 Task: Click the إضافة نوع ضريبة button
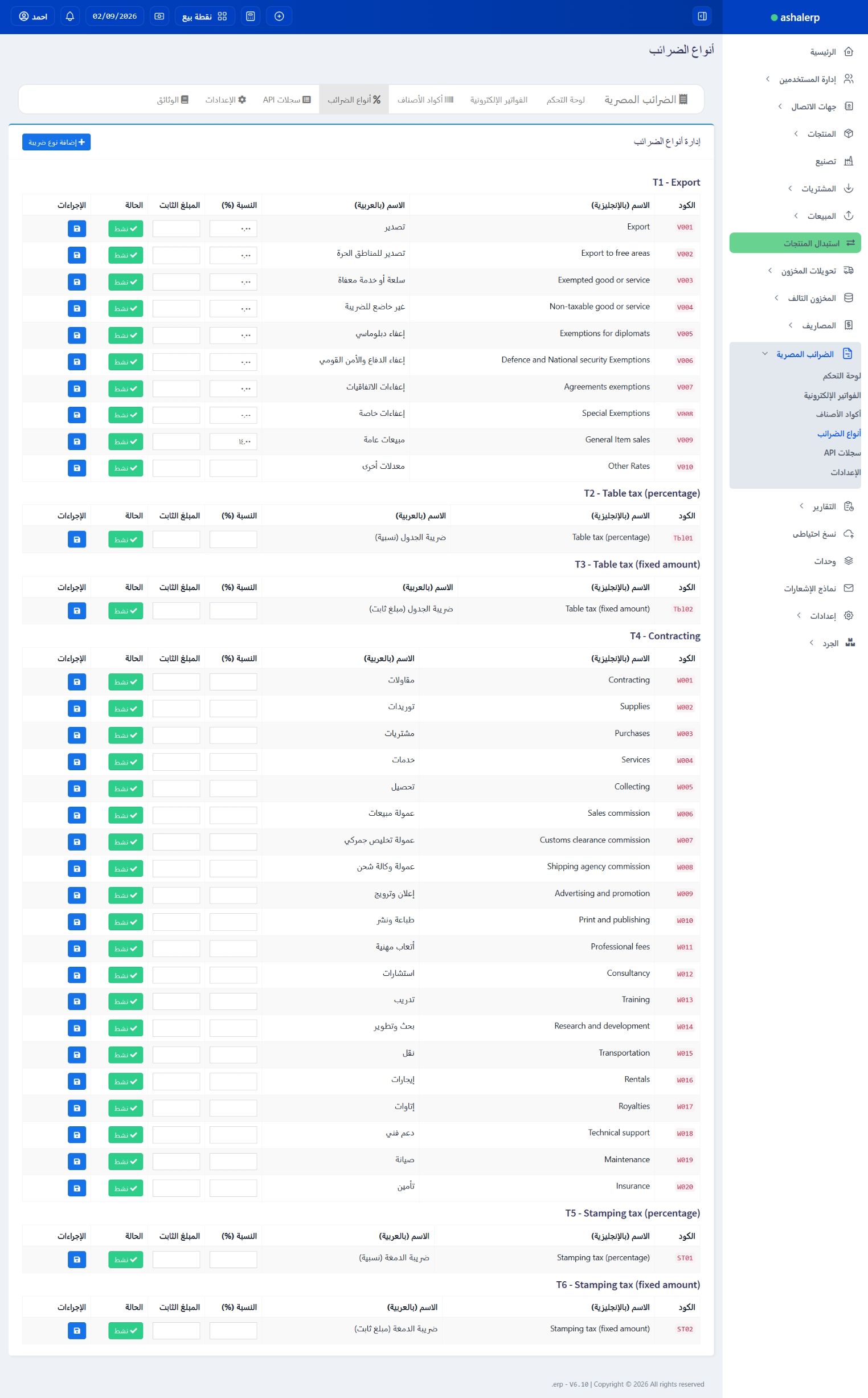point(56,142)
